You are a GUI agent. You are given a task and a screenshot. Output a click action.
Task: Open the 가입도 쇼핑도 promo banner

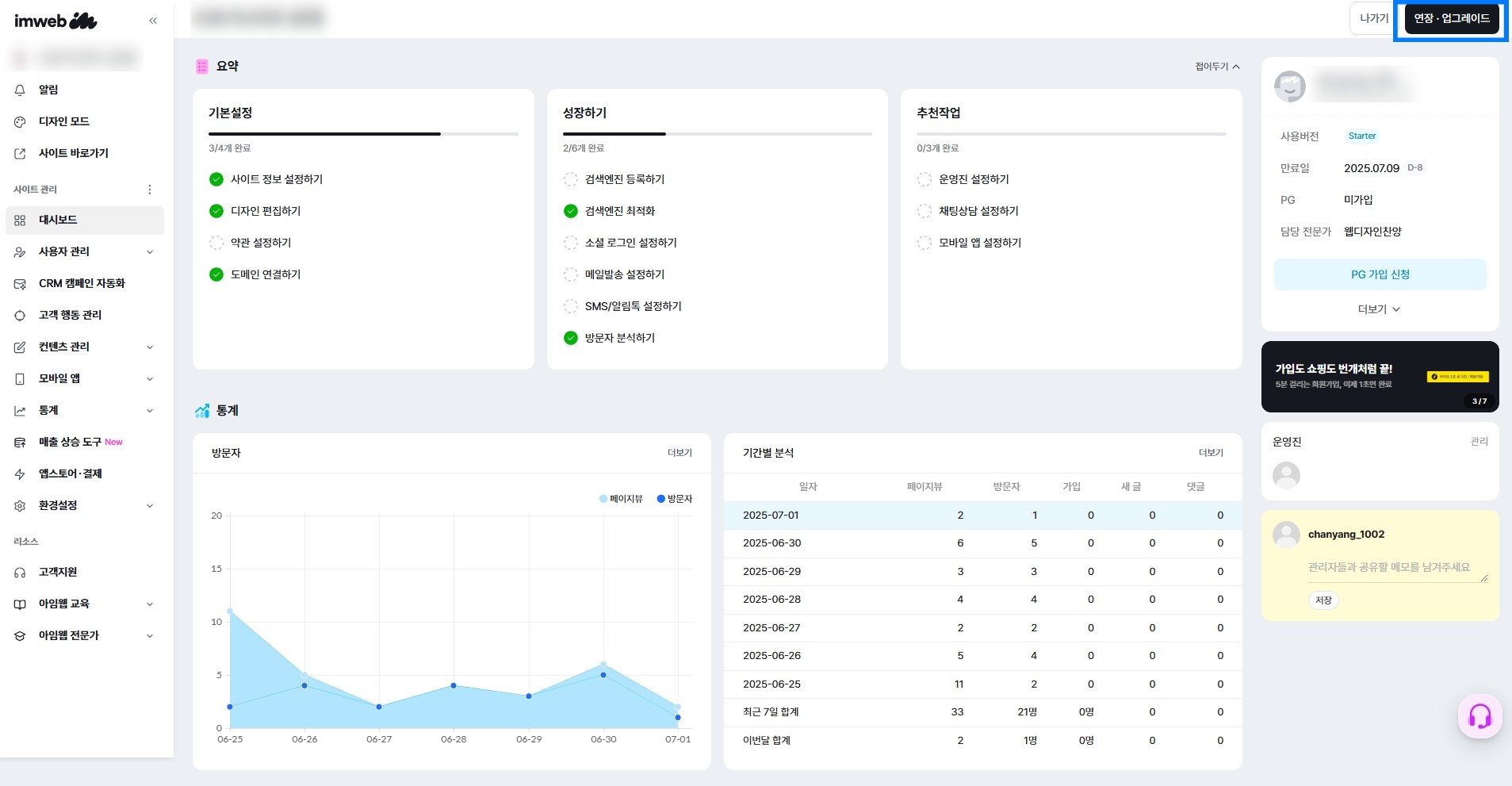(1380, 377)
